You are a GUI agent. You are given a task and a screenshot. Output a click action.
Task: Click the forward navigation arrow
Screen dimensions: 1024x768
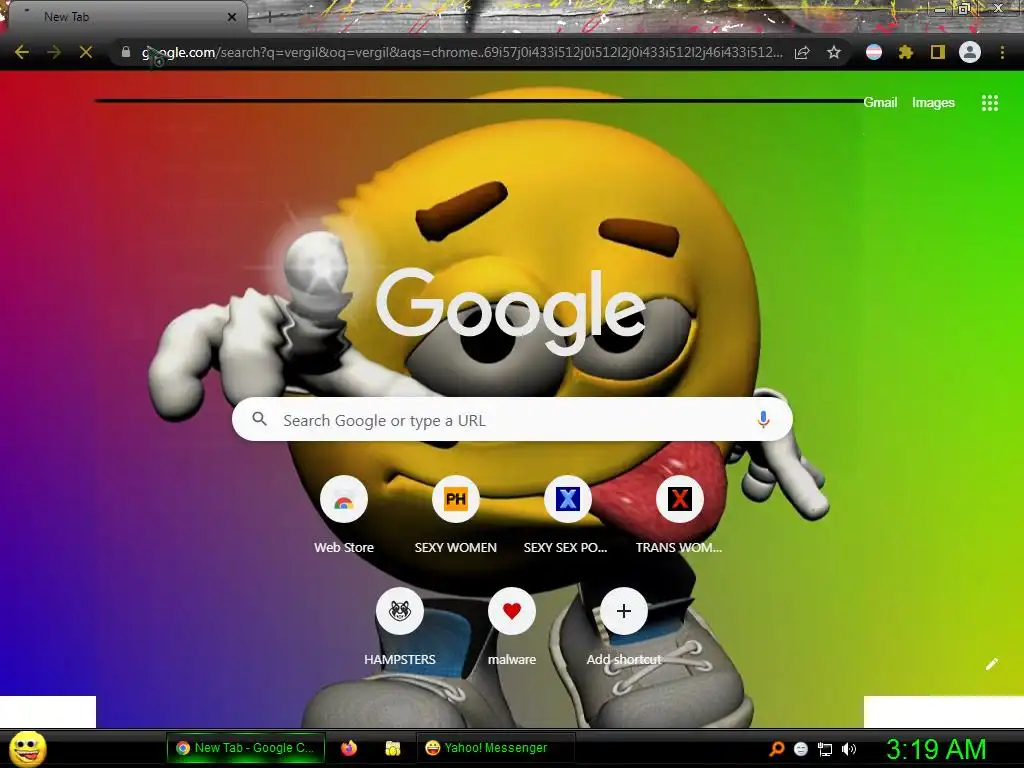[54, 52]
